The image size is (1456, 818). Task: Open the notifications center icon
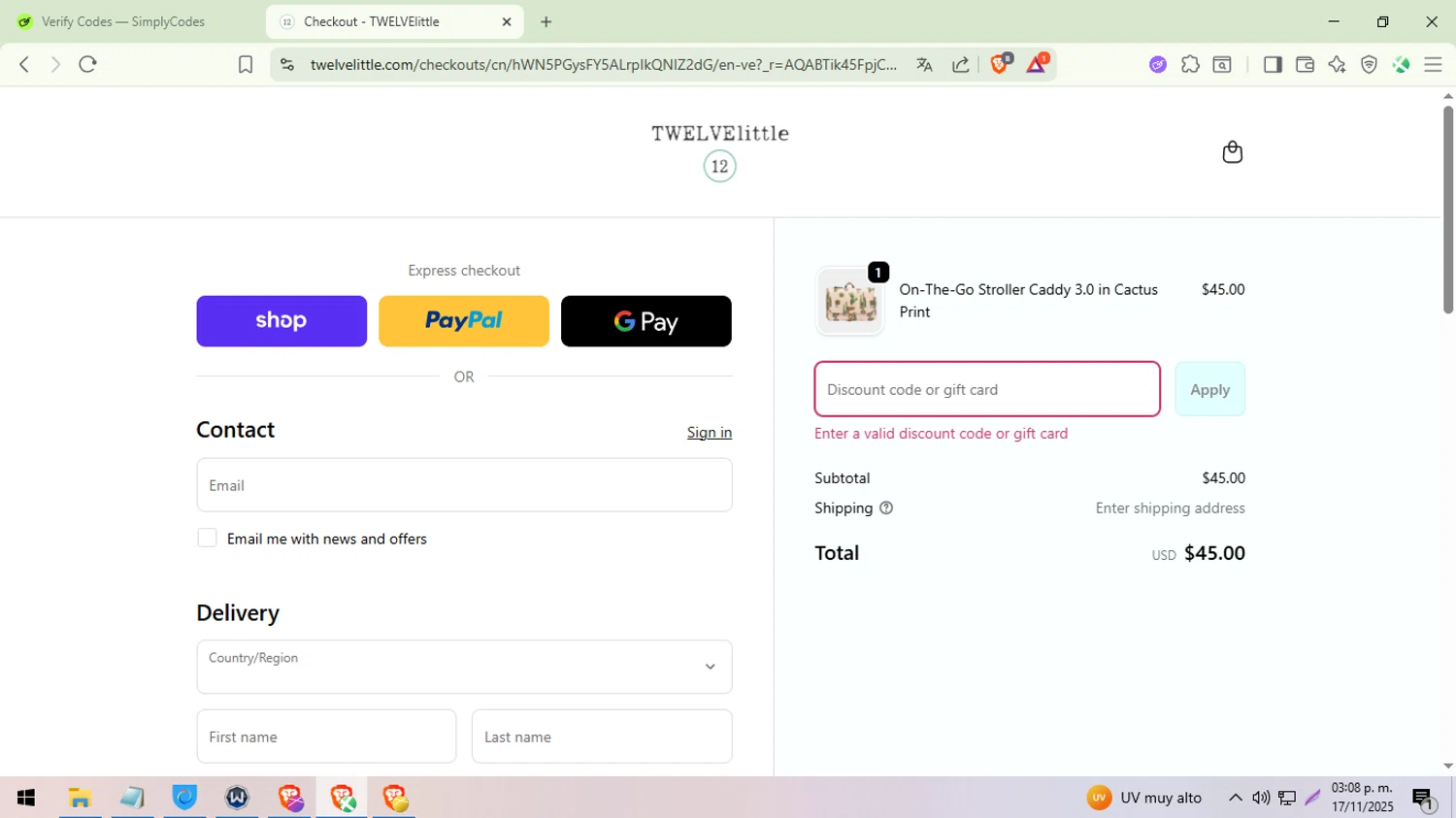(x=1424, y=799)
